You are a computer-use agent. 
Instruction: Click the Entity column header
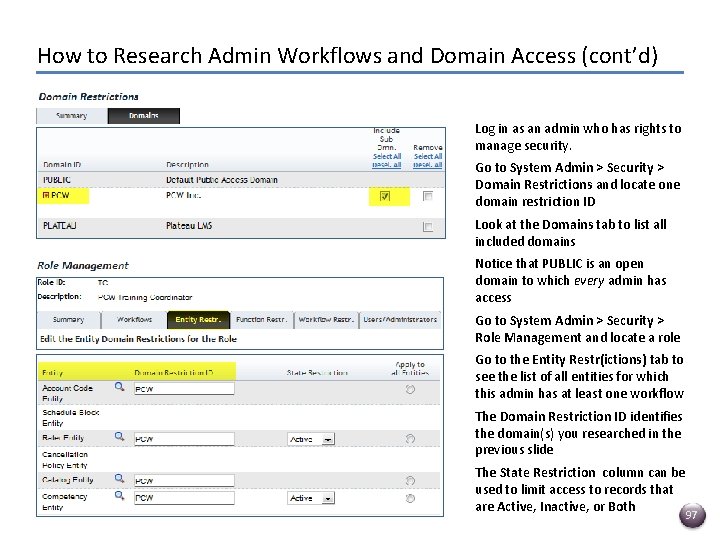[52, 372]
